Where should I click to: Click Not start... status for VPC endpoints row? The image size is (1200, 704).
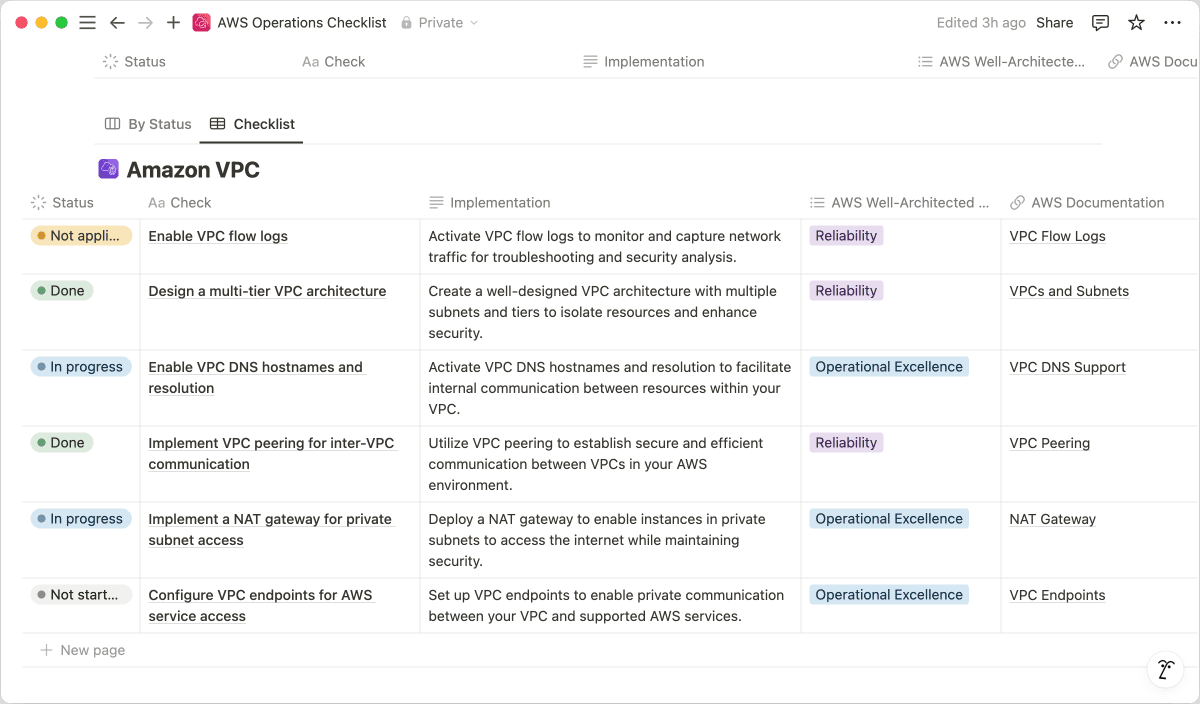pyautogui.click(x=81, y=595)
